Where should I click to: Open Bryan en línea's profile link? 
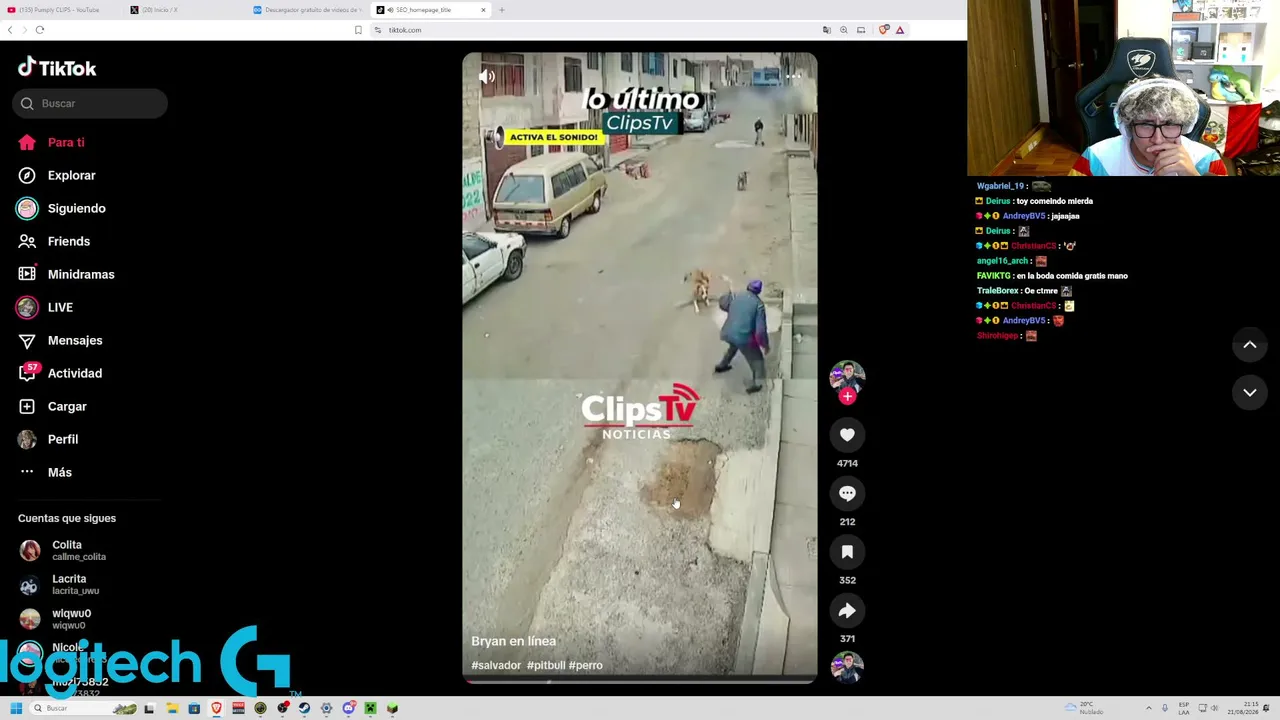coord(513,641)
